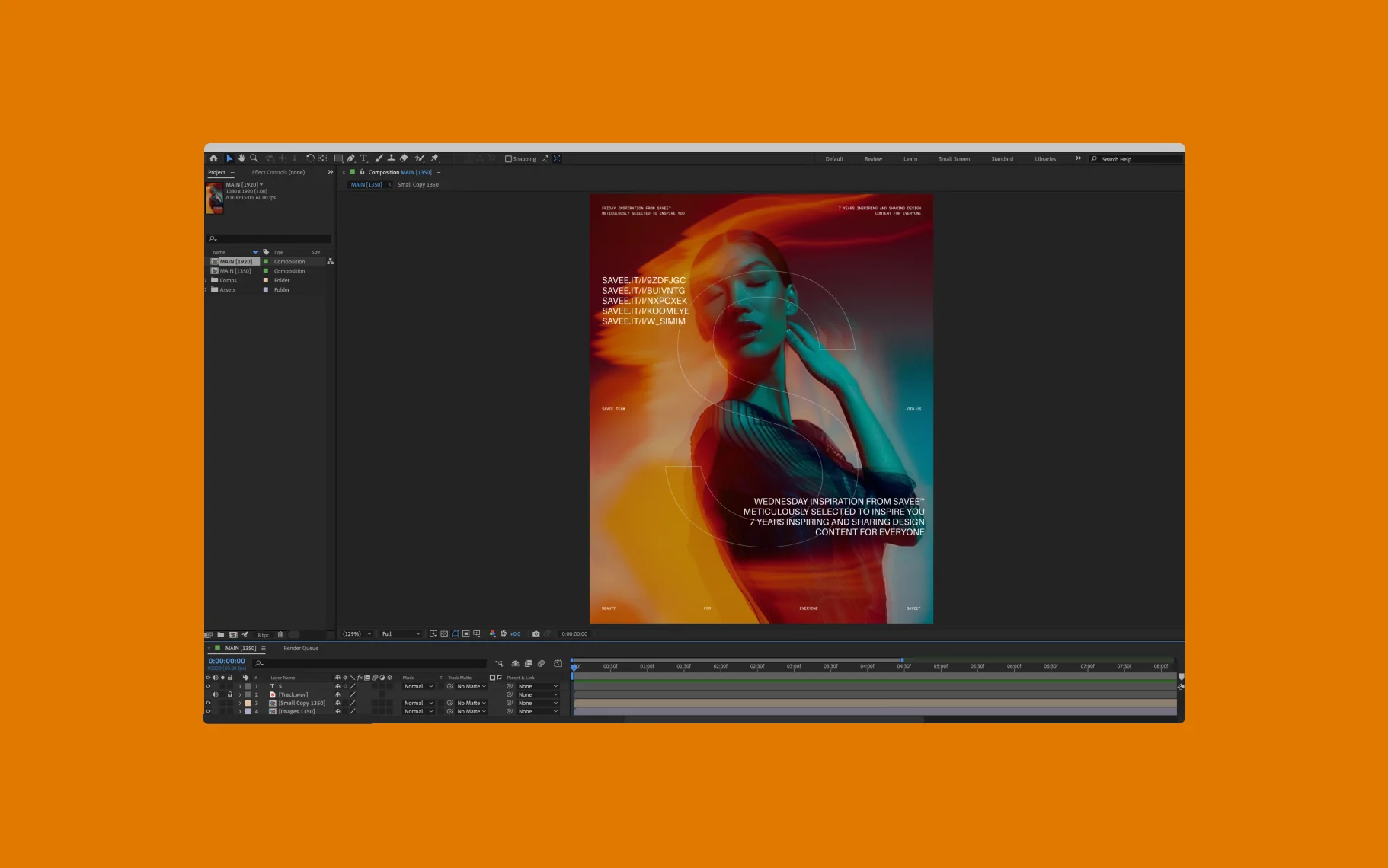
Task: Select the Puppet Pin tool
Action: point(435,158)
